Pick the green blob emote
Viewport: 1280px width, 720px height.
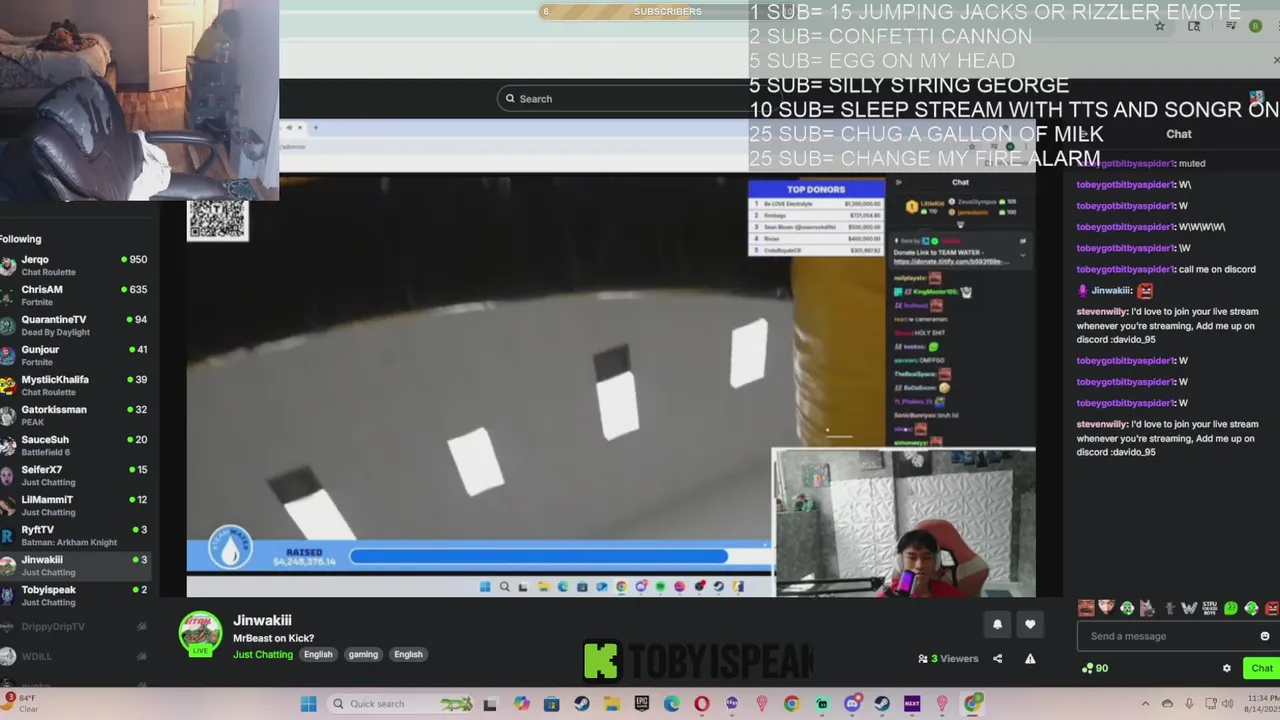coord(1230,608)
